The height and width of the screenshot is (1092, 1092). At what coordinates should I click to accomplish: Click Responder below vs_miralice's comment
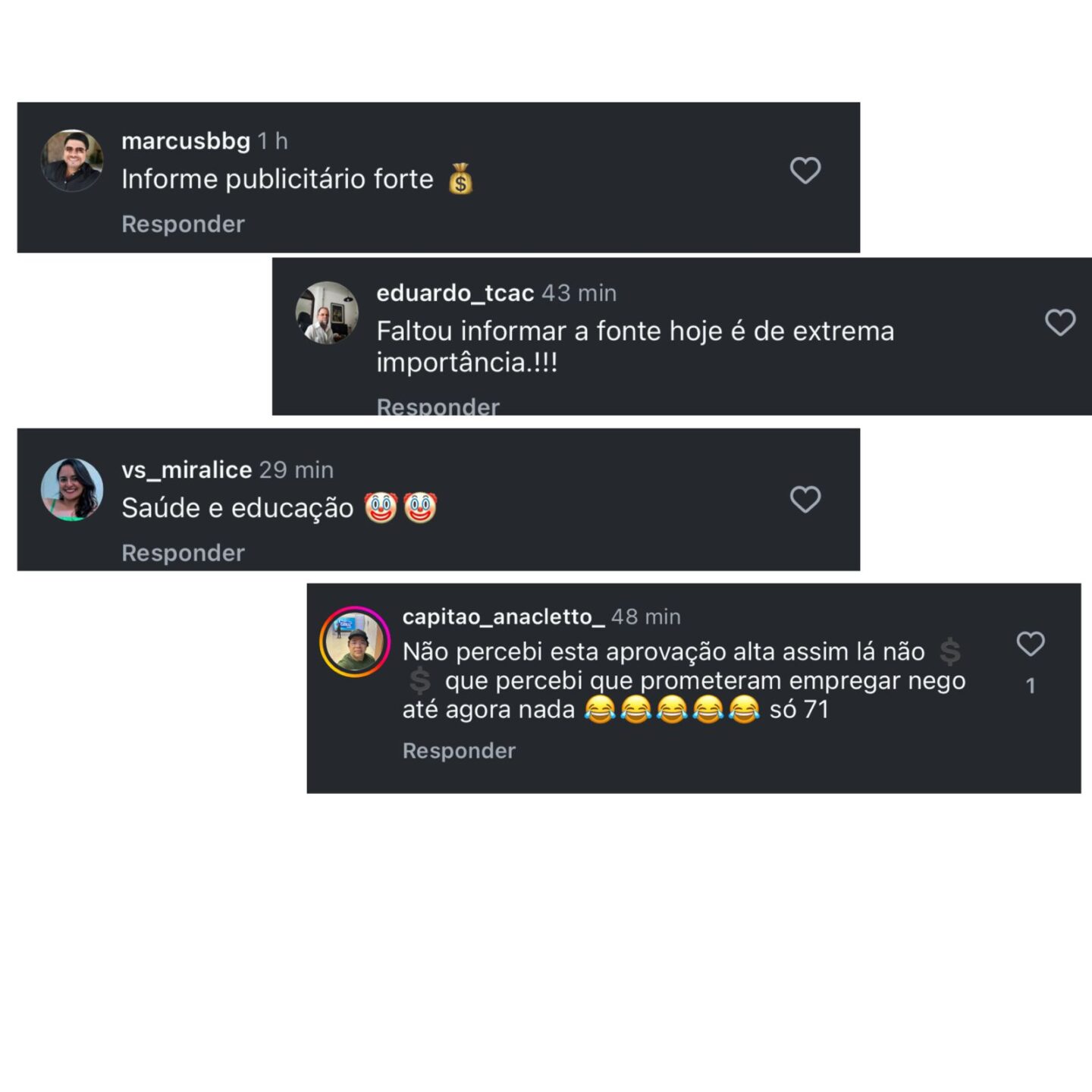pos(184,553)
